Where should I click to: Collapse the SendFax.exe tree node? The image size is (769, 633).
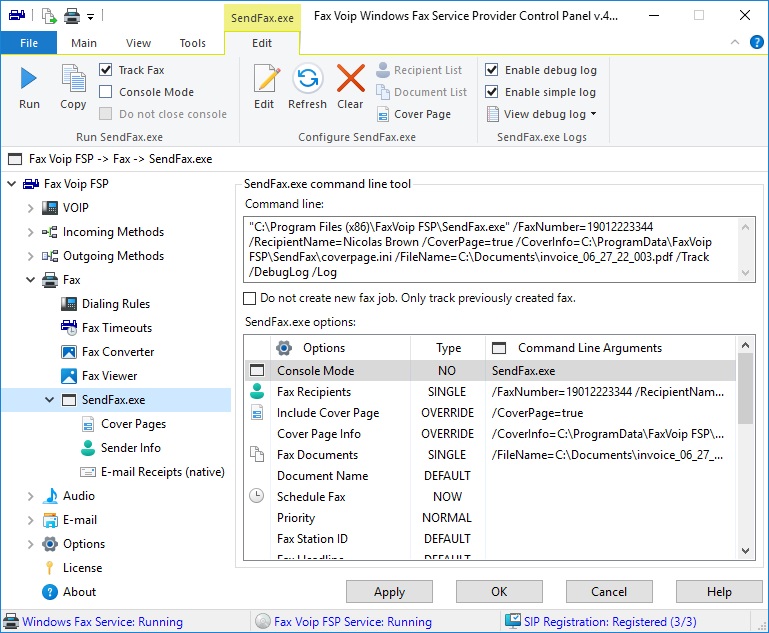[50, 400]
